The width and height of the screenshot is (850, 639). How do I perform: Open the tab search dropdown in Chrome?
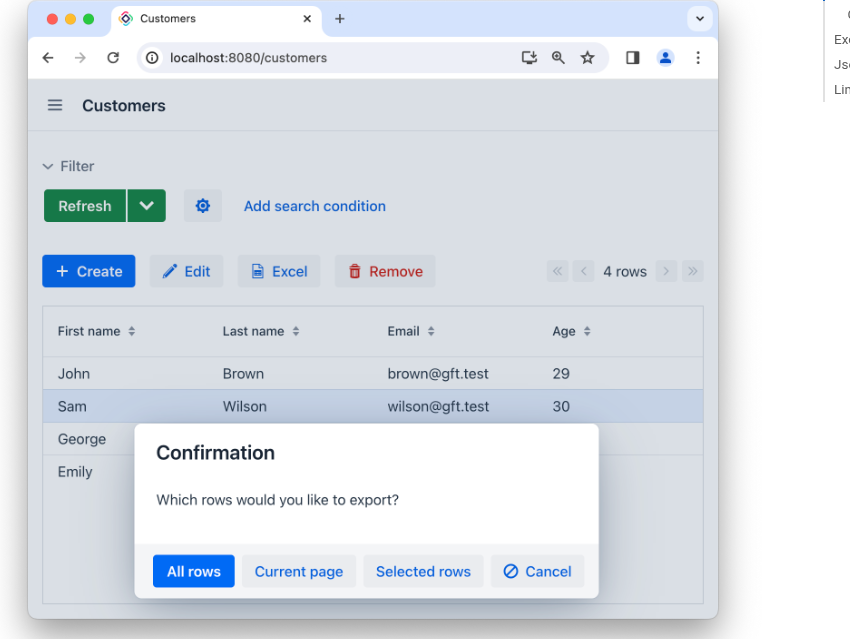pos(700,19)
